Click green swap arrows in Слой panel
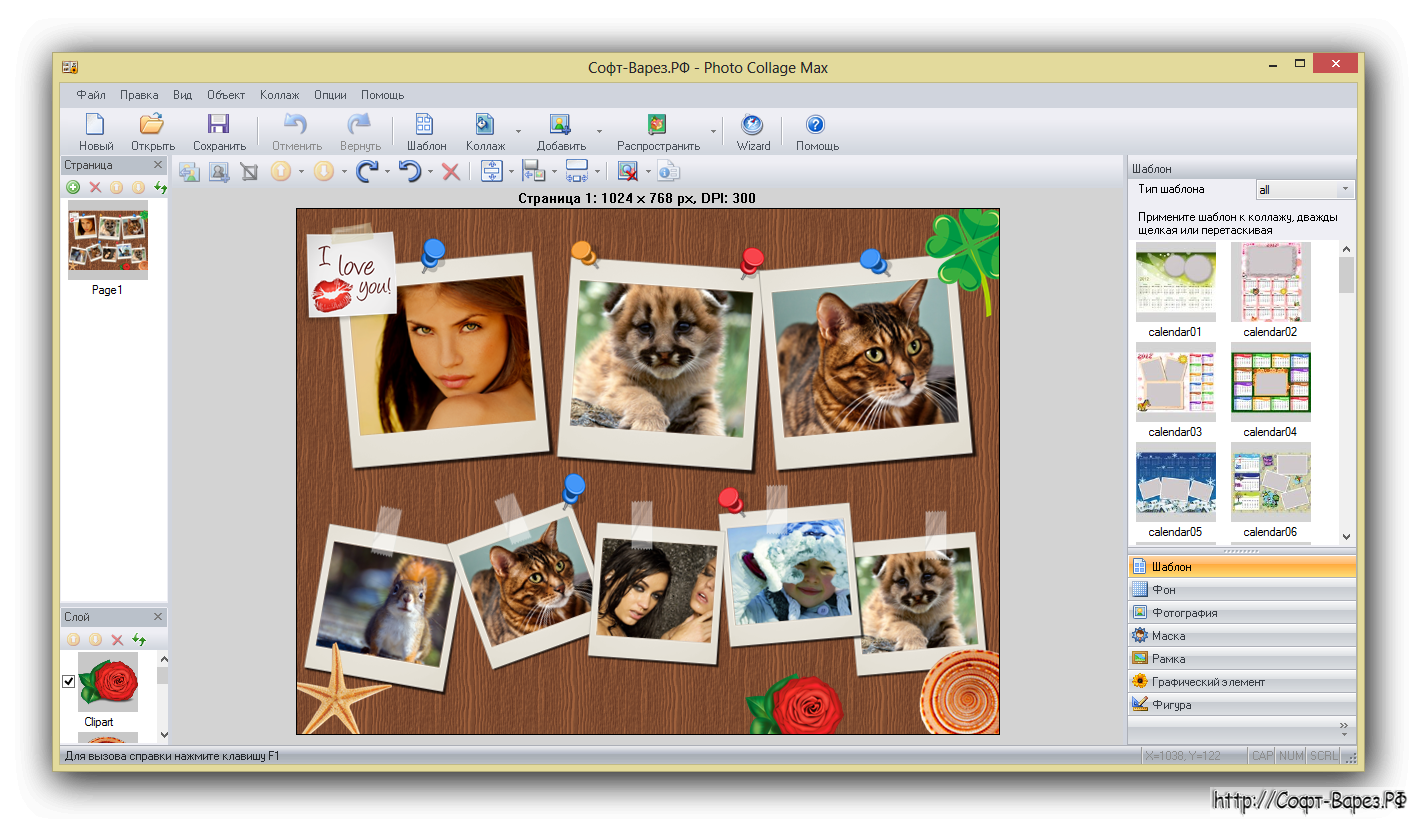This screenshot has height=824, width=1417. click(139, 639)
